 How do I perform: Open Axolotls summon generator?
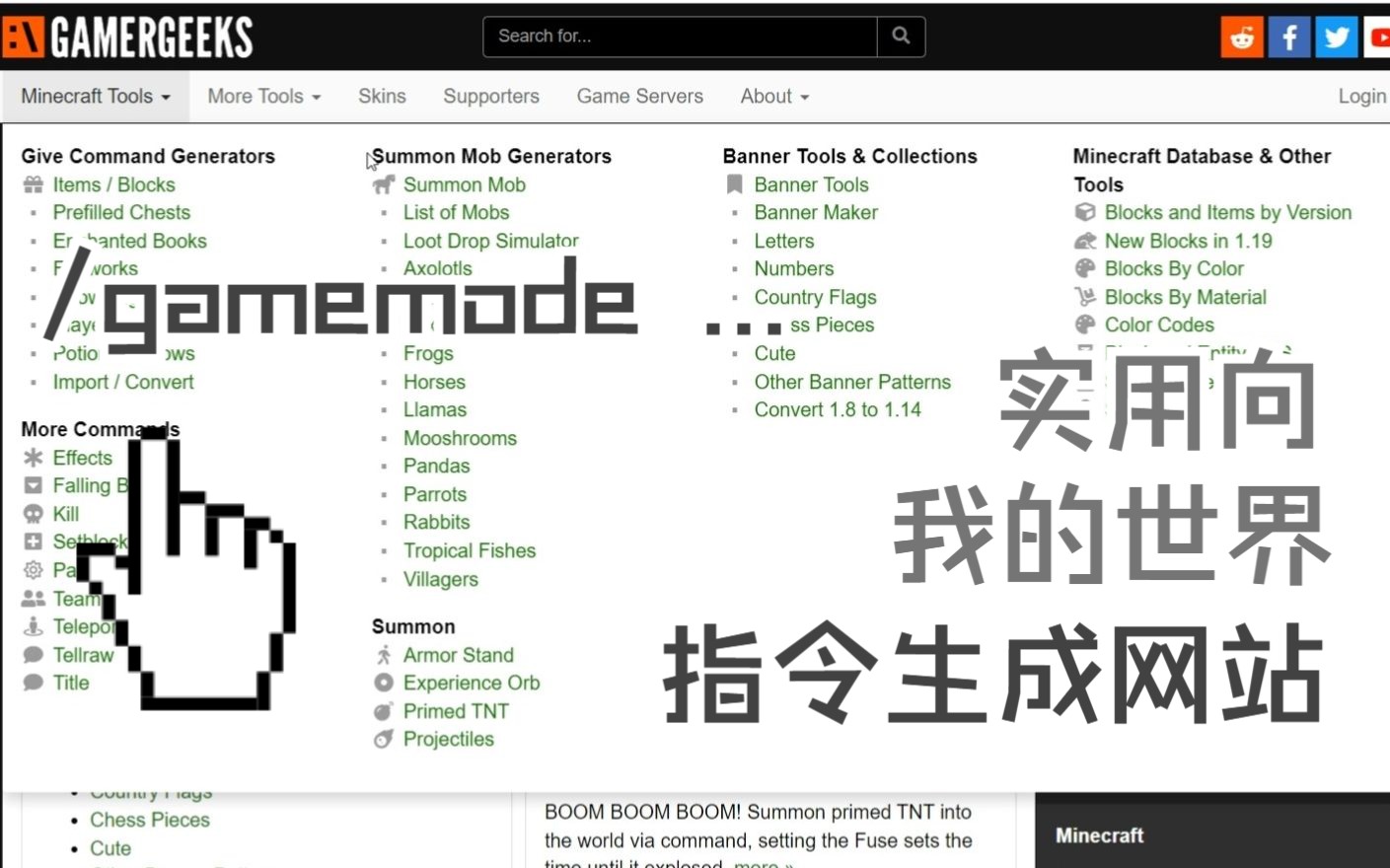coord(438,268)
